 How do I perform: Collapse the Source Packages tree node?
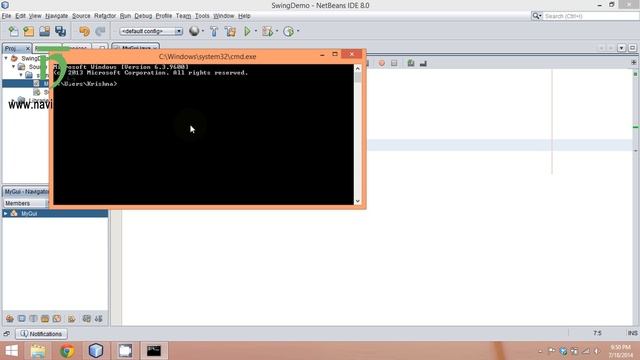[x=13, y=67]
